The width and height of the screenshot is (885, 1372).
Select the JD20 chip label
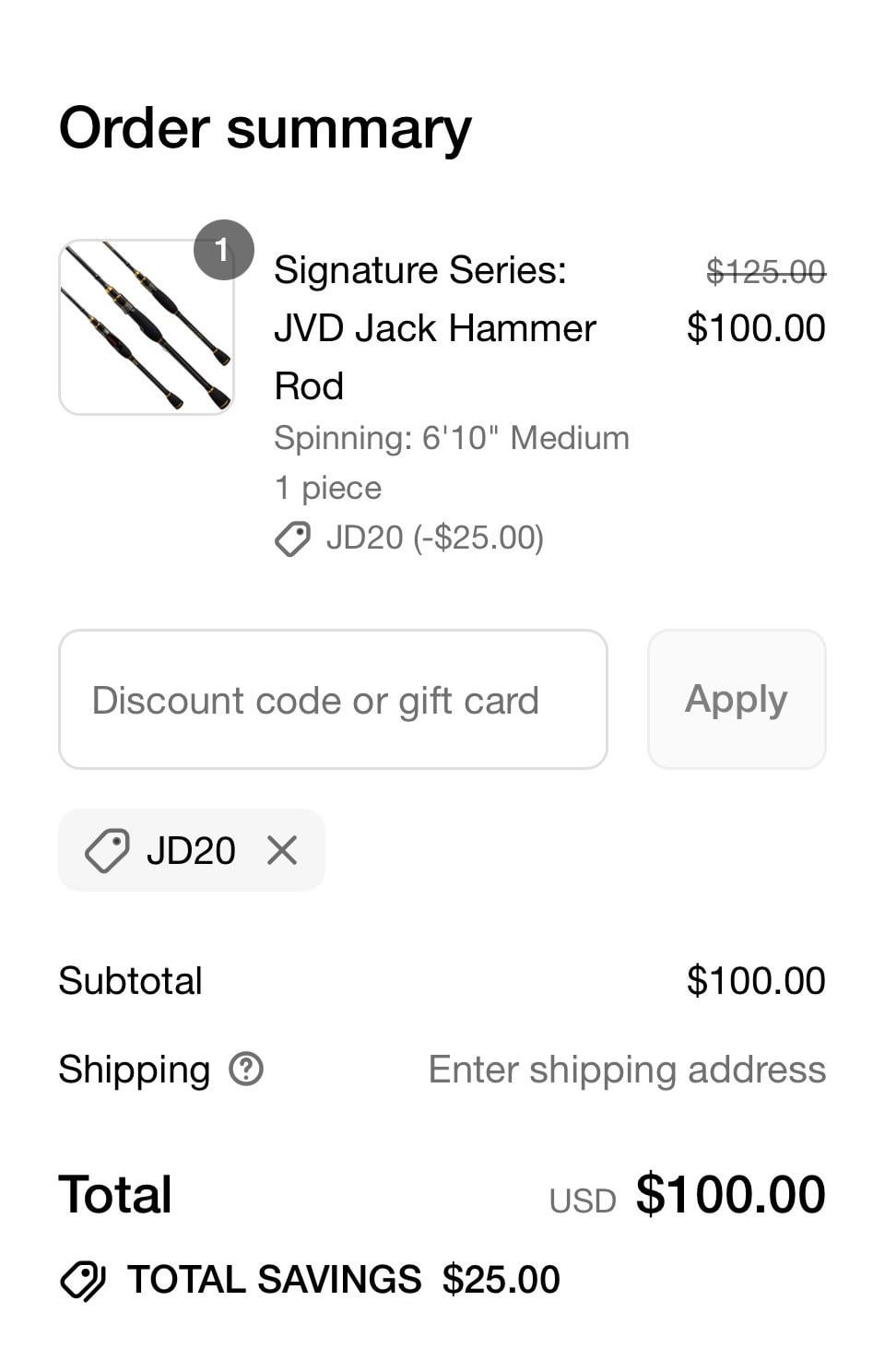point(191,850)
